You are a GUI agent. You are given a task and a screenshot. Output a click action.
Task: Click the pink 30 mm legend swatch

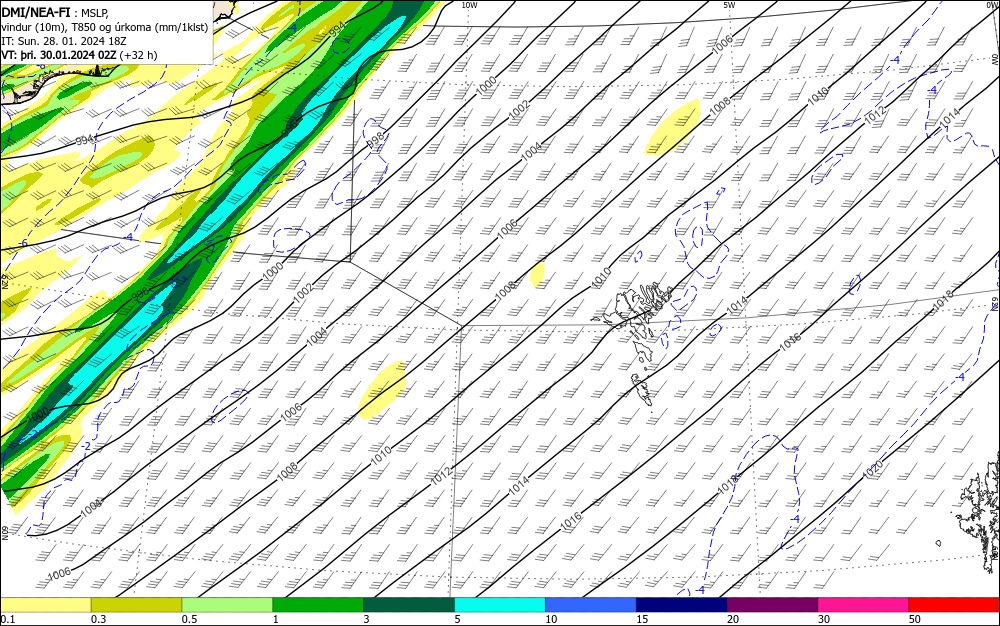tap(864, 605)
